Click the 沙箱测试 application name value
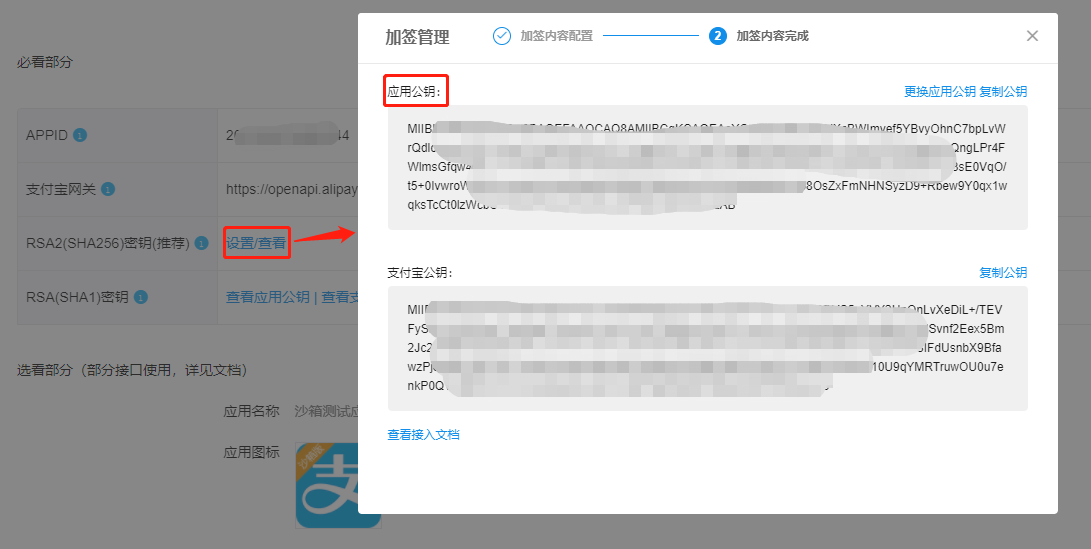 [326, 411]
